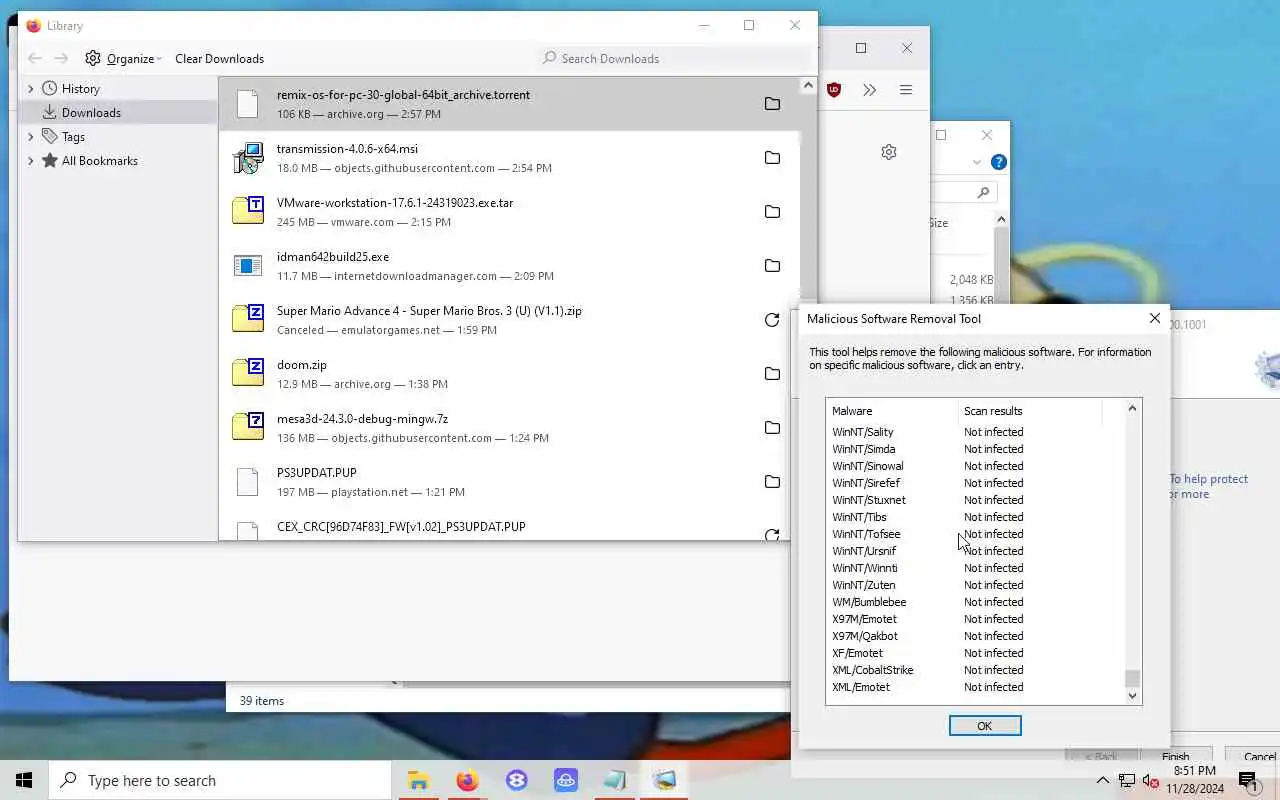Viewport: 1280px width, 800px height.
Task: Select XML/Emotet entry
Action: click(861, 687)
